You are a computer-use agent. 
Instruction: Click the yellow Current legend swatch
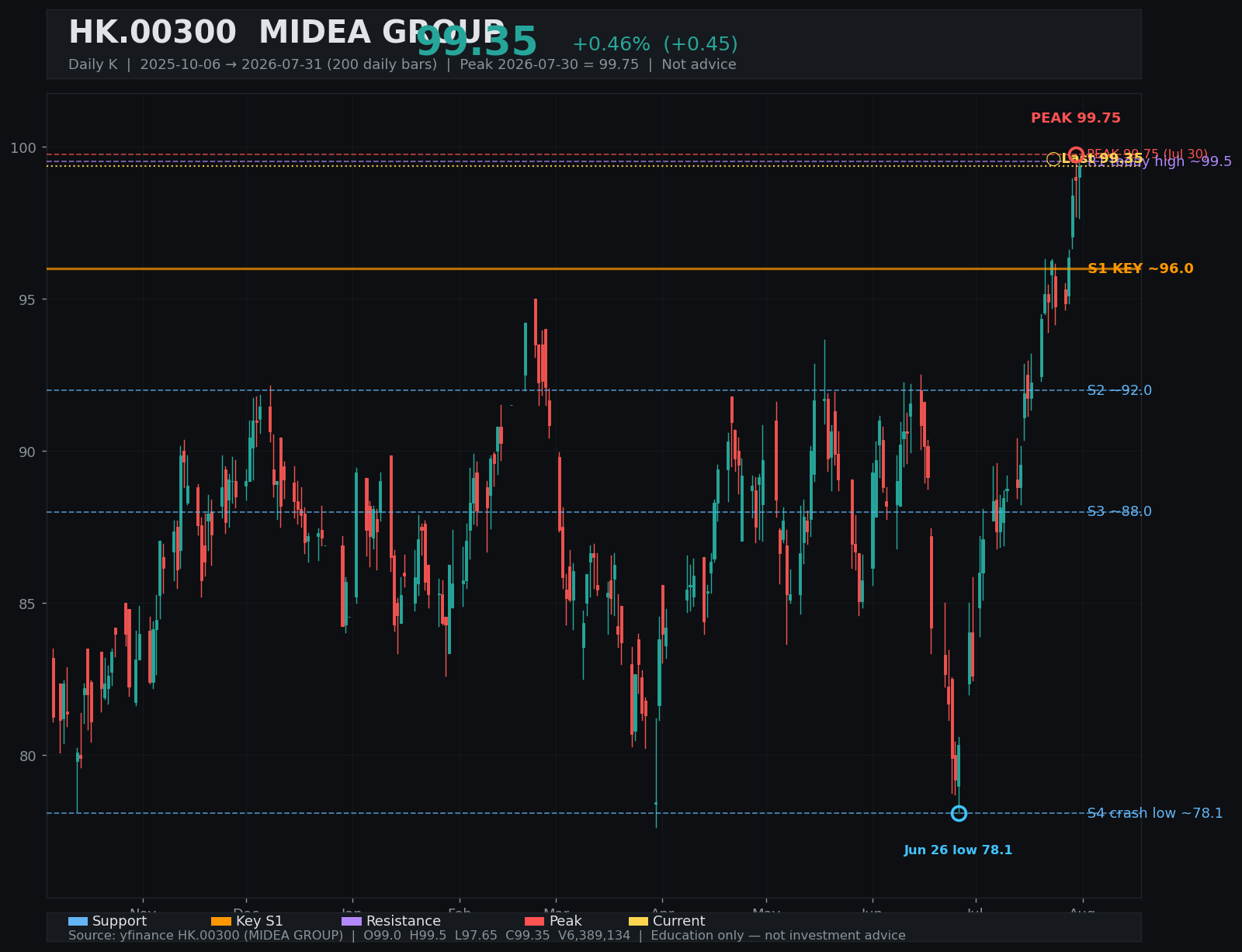pos(638,922)
